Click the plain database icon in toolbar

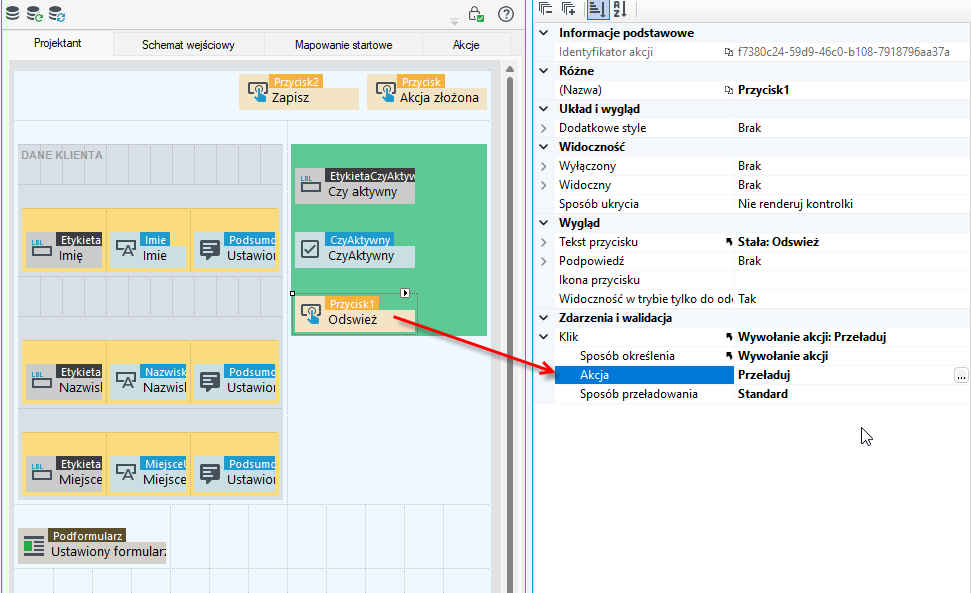click(12, 13)
